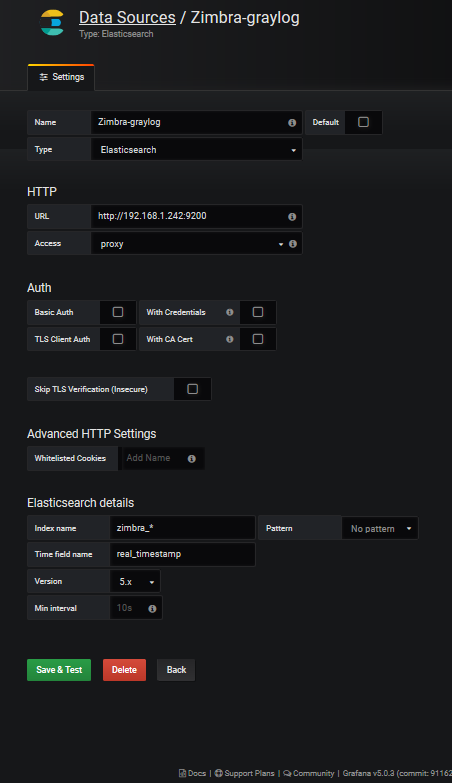The image size is (452, 783).
Task: Click the Type: Elasticsearch subtitle text
Action: 116,34
